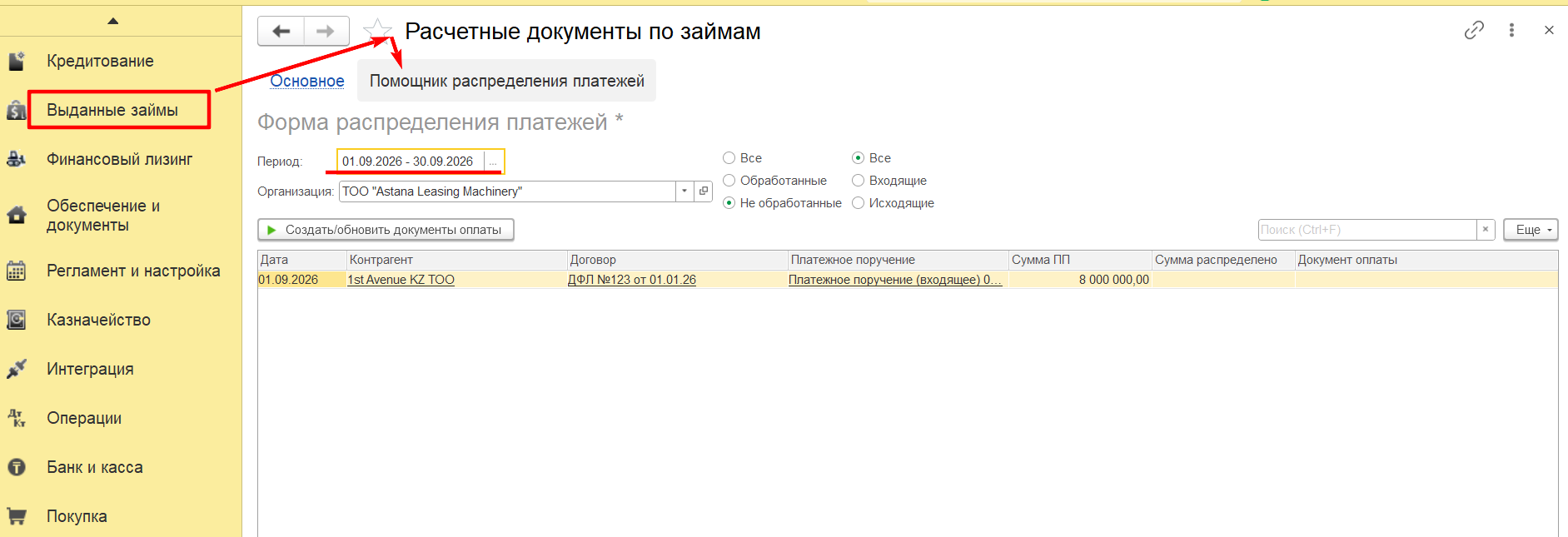Add page to favorites with the star
The height and width of the screenshot is (537, 1568).
(377, 32)
